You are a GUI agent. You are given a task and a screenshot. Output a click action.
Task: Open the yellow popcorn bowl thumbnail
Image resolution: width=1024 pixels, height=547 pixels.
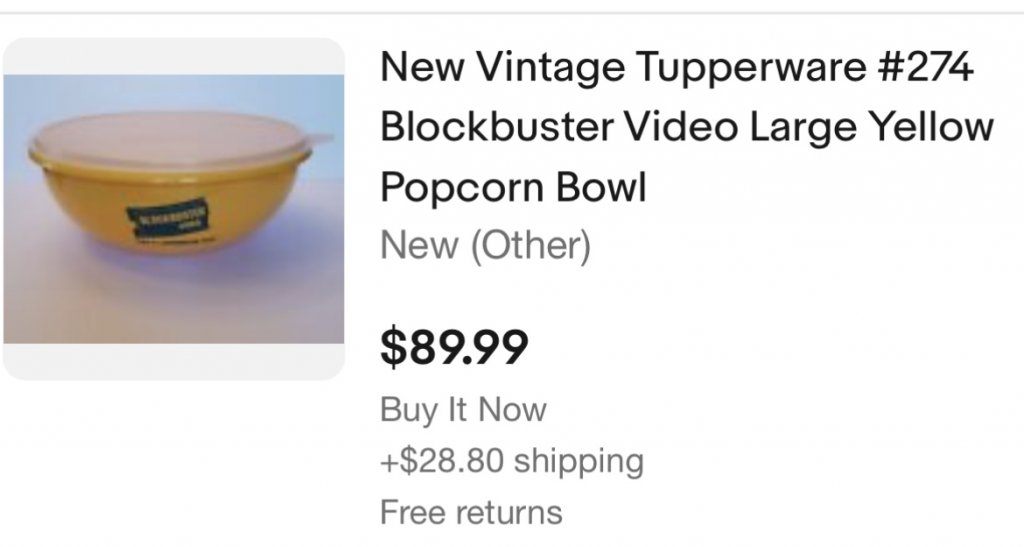(x=174, y=209)
